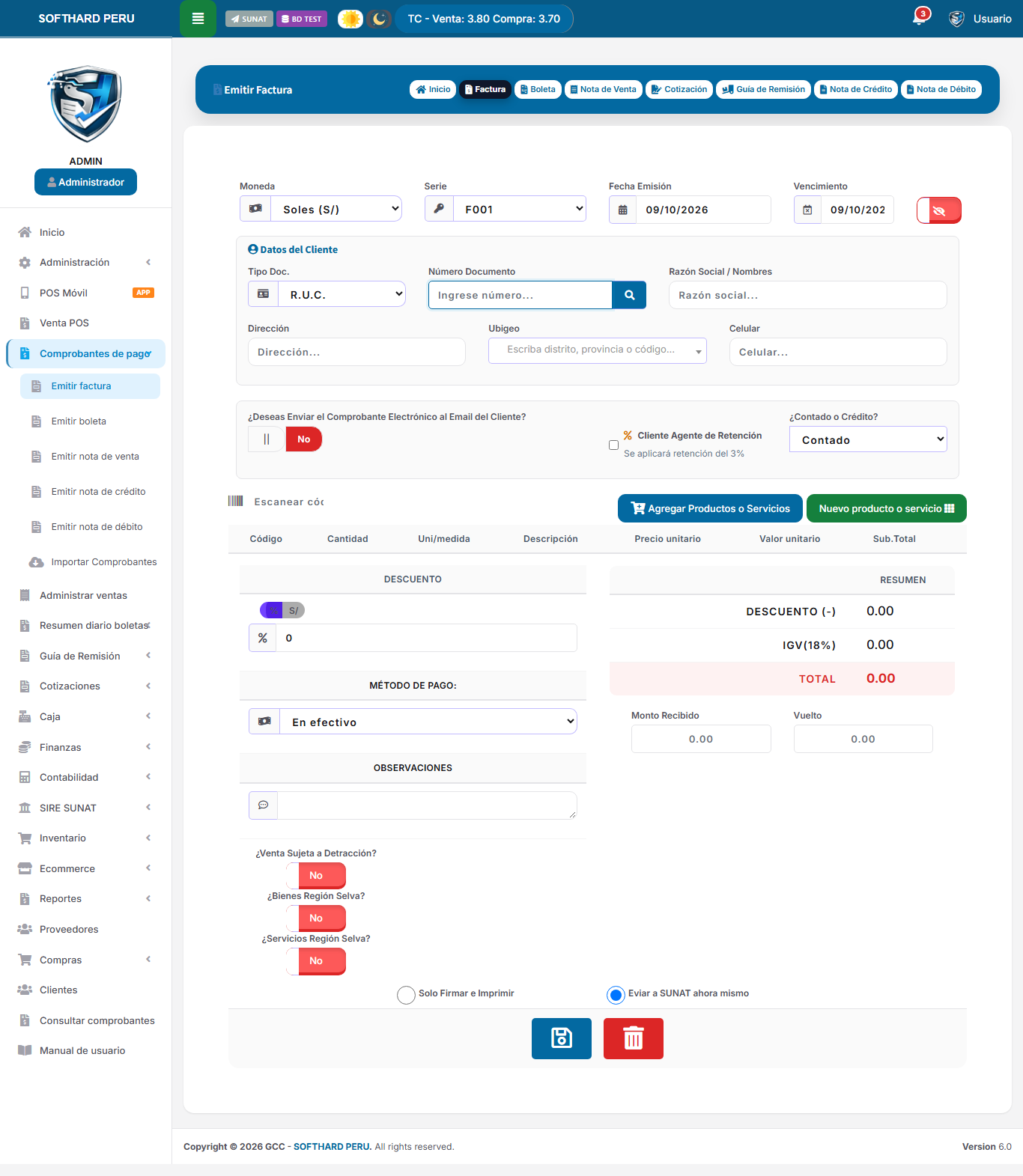
Task: Switch to dark mode moon icon
Action: pos(379,19)
